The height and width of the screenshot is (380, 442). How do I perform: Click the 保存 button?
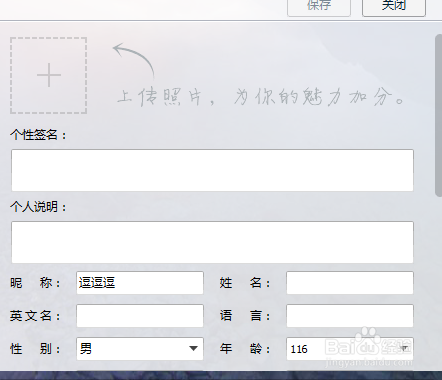click(x=319, y=7)
